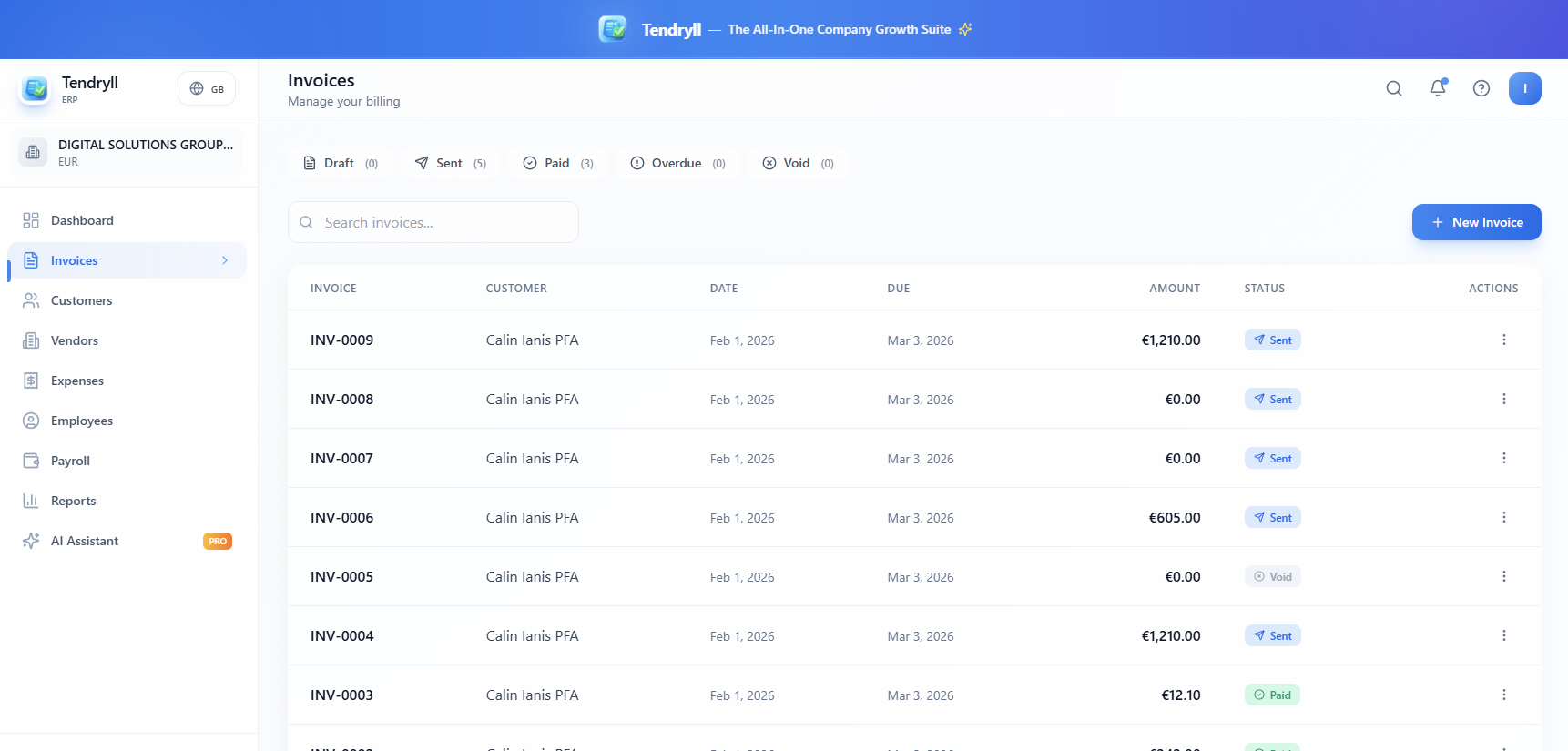The image size is (1568, 751).
Task: Click the Tendryll ERP logo in sidebar
Action: coord(36,88)
